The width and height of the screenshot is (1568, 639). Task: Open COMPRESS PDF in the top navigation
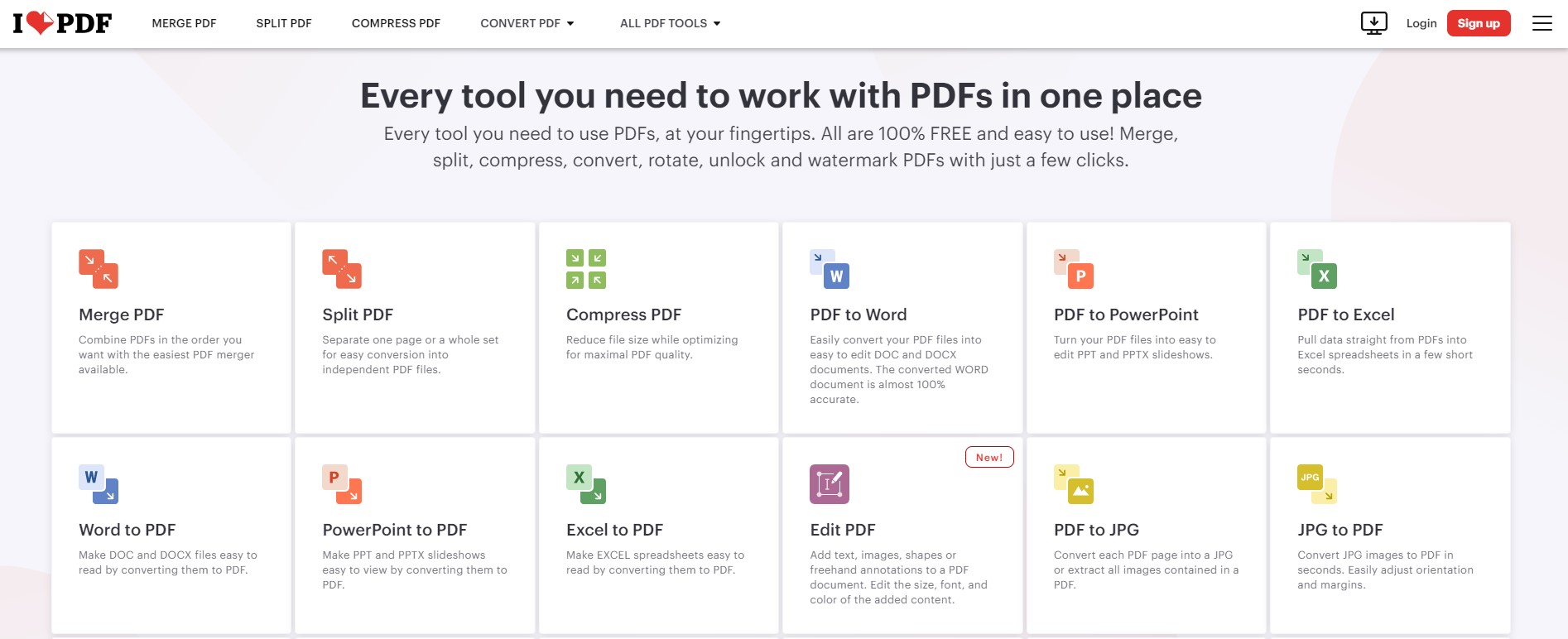click(396, 23)
